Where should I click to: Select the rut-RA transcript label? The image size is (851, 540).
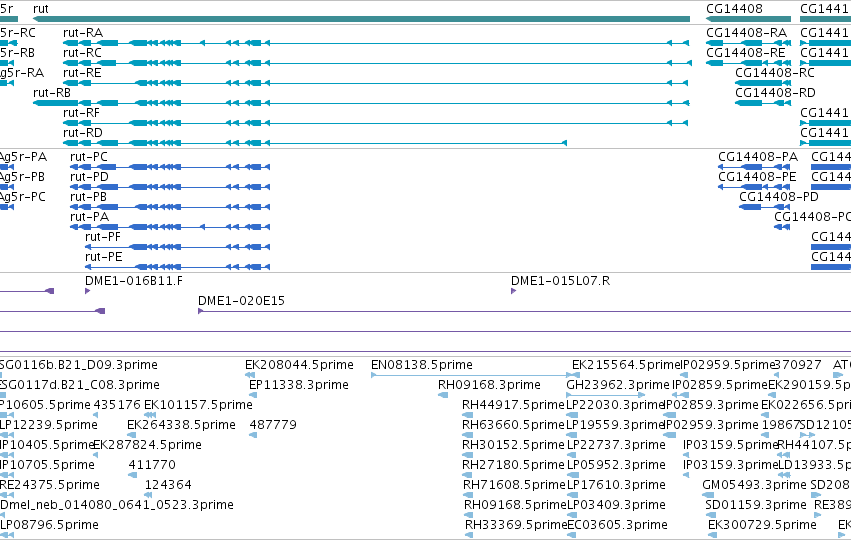tap(82, 33)
